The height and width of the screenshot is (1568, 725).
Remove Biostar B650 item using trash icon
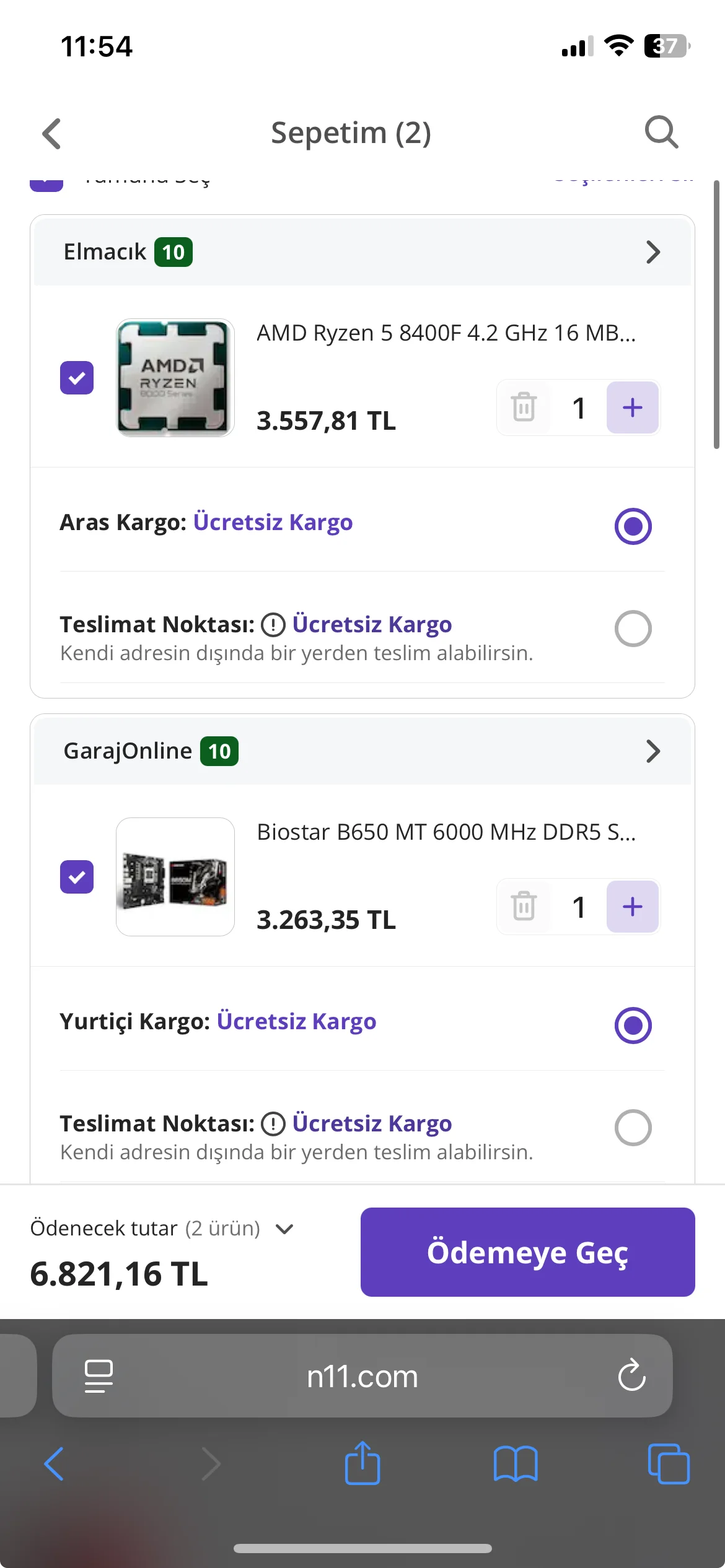coord(524,907)
